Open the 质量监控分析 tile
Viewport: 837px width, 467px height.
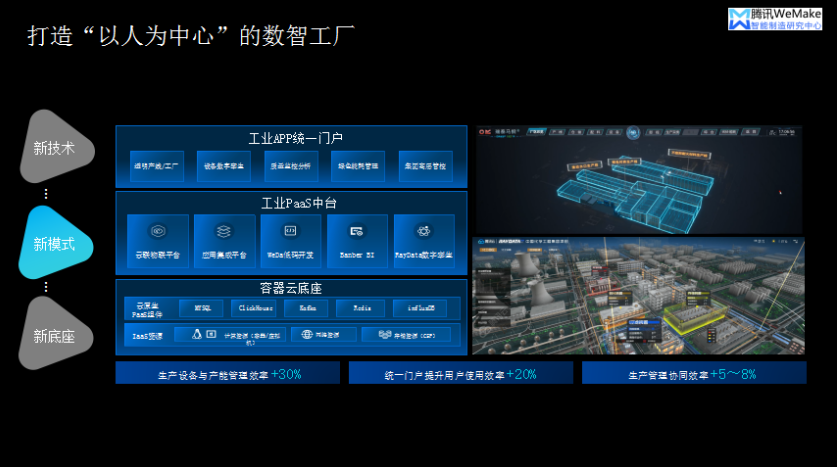[291, 166]
